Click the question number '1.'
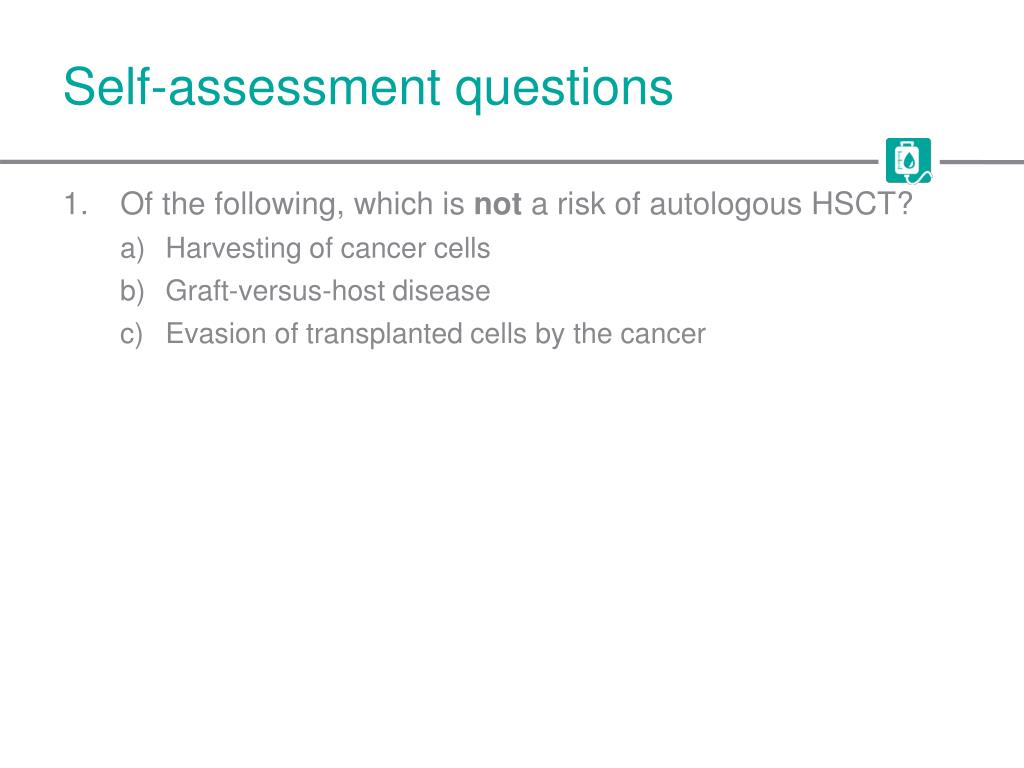The image size is (1024, 768). pos(76,204)
